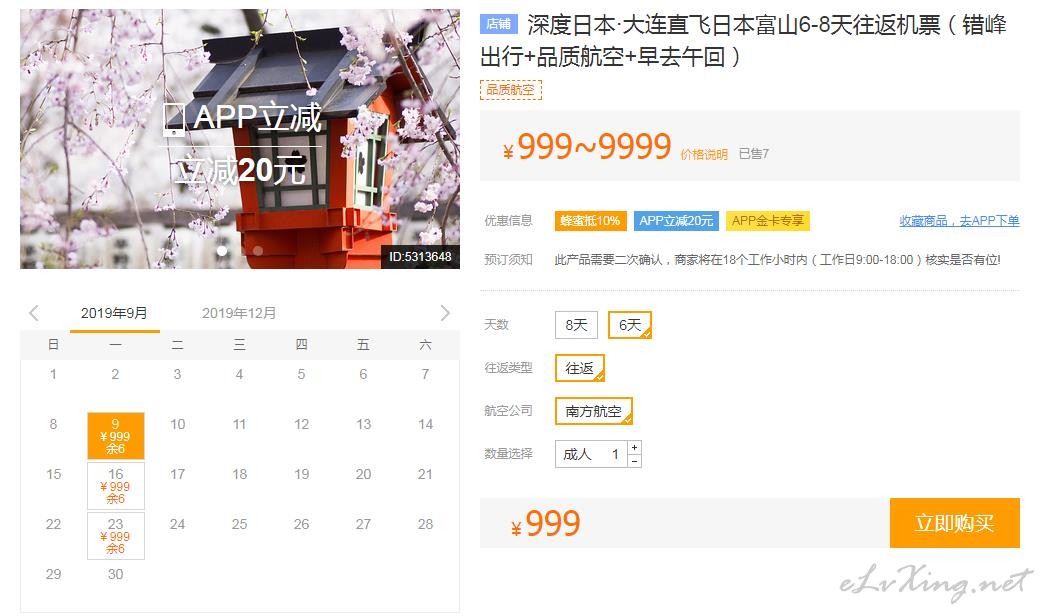The width and height of the screenshot is (1044, 616).
Task: Switch to the 2019年12月 calendar tab
Action: coord(239,313)
